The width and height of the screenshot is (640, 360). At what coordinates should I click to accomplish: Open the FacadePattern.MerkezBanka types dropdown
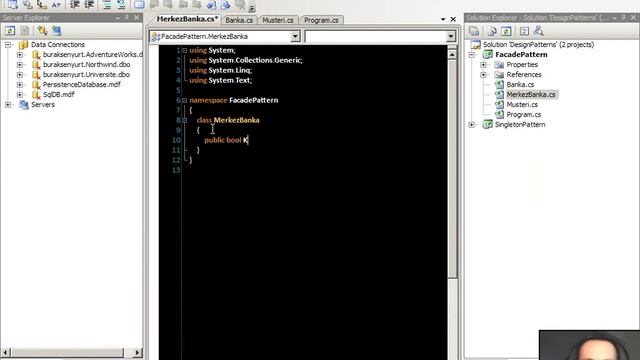295,36
